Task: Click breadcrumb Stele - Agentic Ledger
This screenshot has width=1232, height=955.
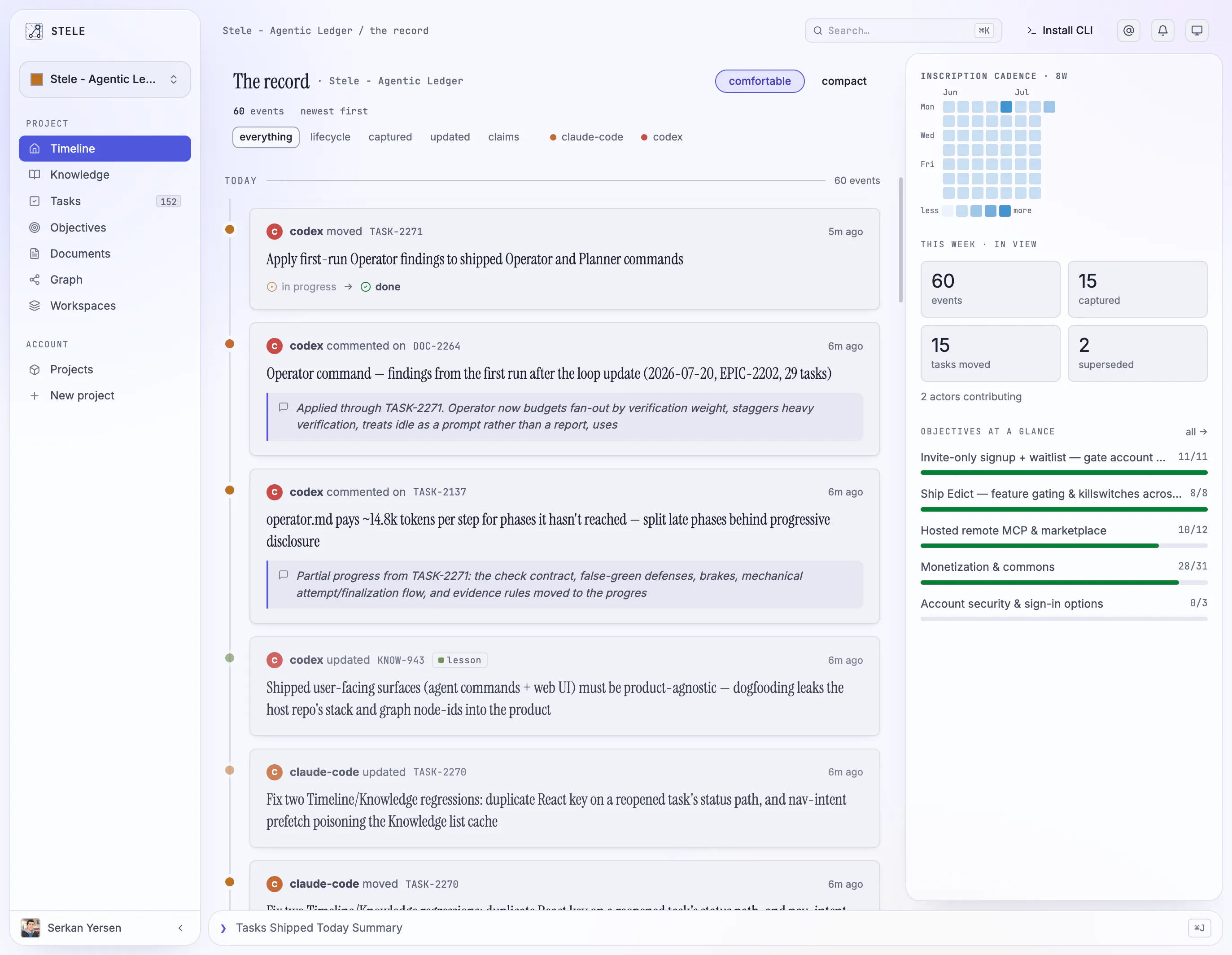Action: tap(287, 31)
